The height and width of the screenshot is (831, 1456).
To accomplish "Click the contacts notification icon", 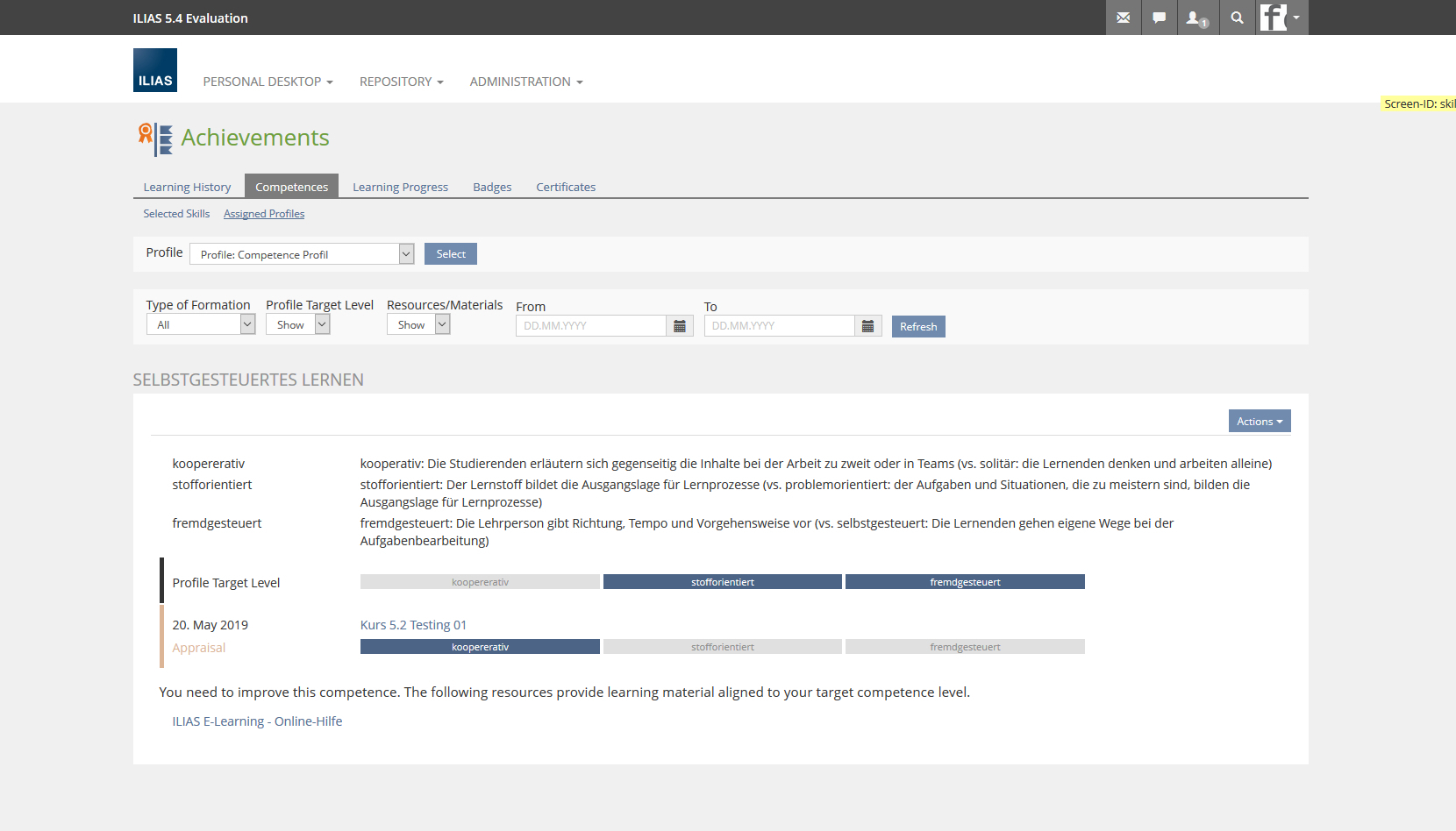I will tap(1196, 18).
